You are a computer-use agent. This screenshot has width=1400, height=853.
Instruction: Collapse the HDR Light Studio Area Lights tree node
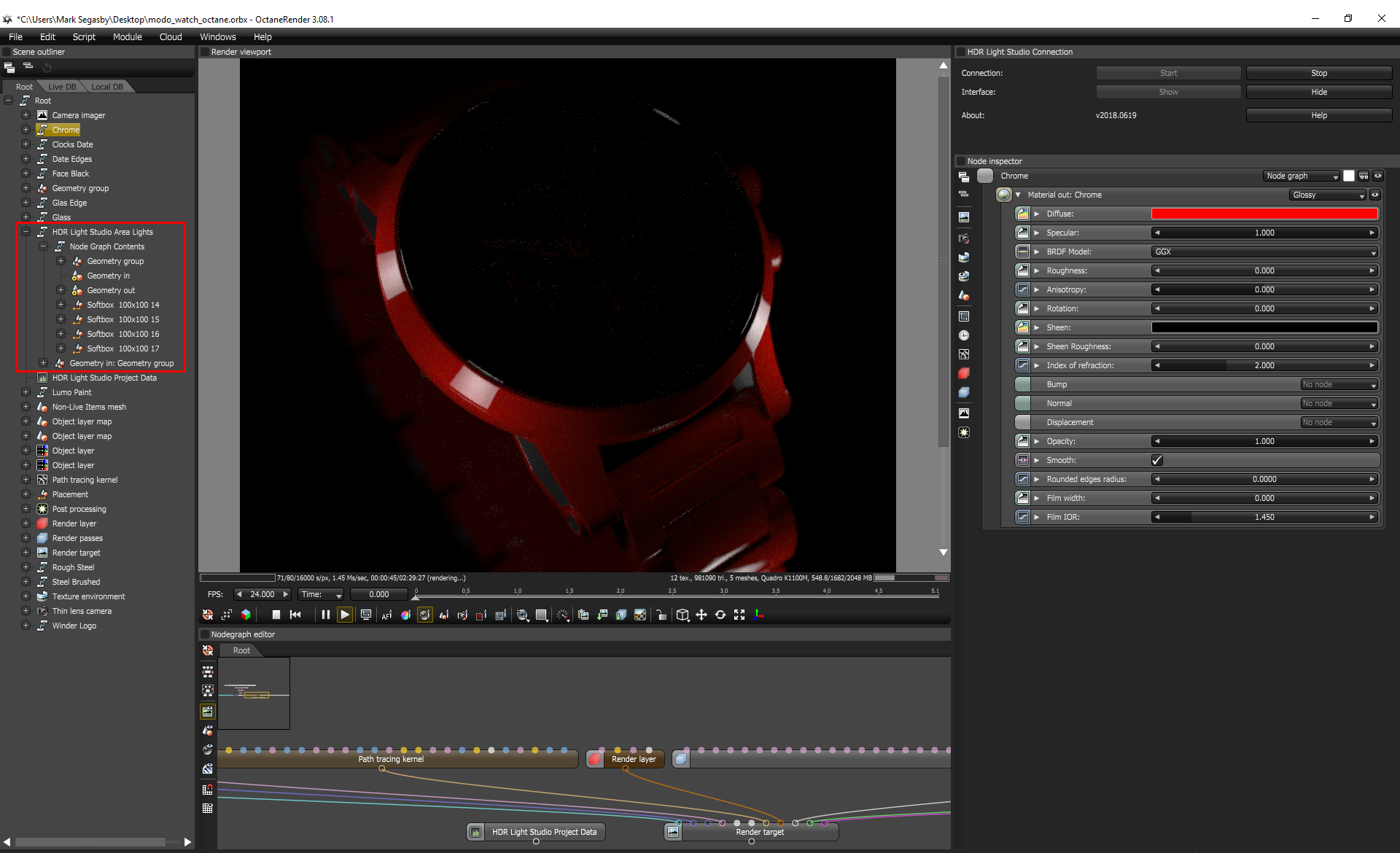[x=26, y=232]
